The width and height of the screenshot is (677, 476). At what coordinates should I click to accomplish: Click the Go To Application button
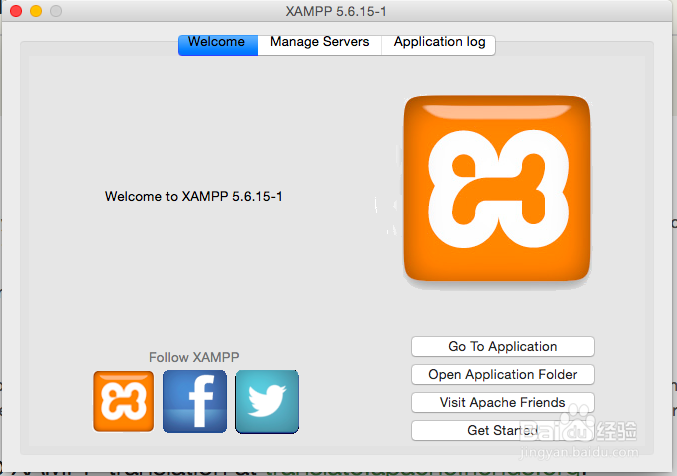[503, 346]
